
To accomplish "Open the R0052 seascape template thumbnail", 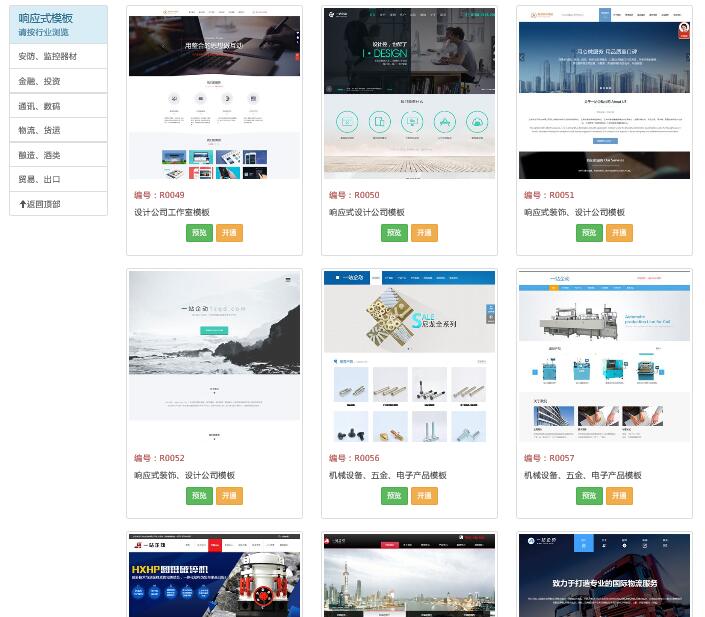I will pos(214,357).
